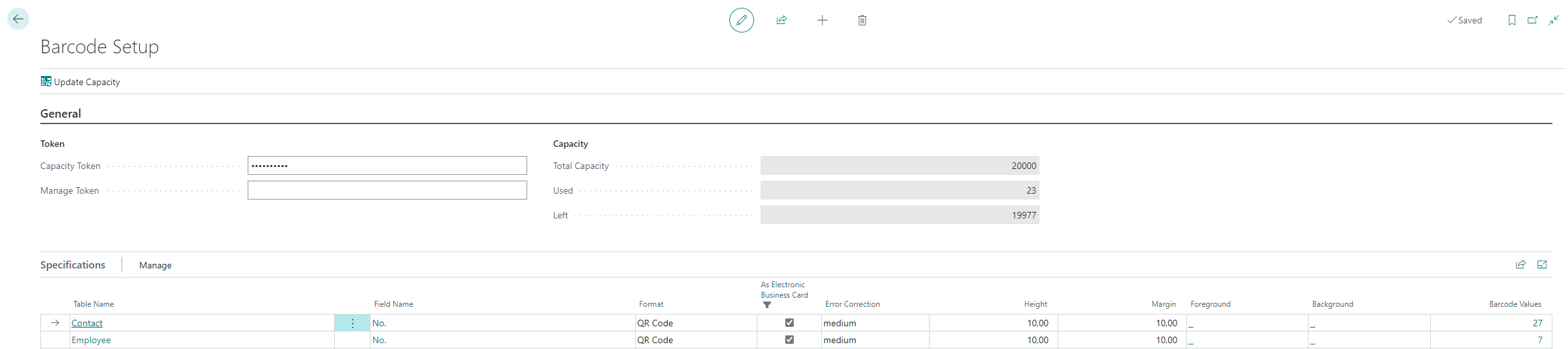Open the Manage menu in Specifications

155,265
